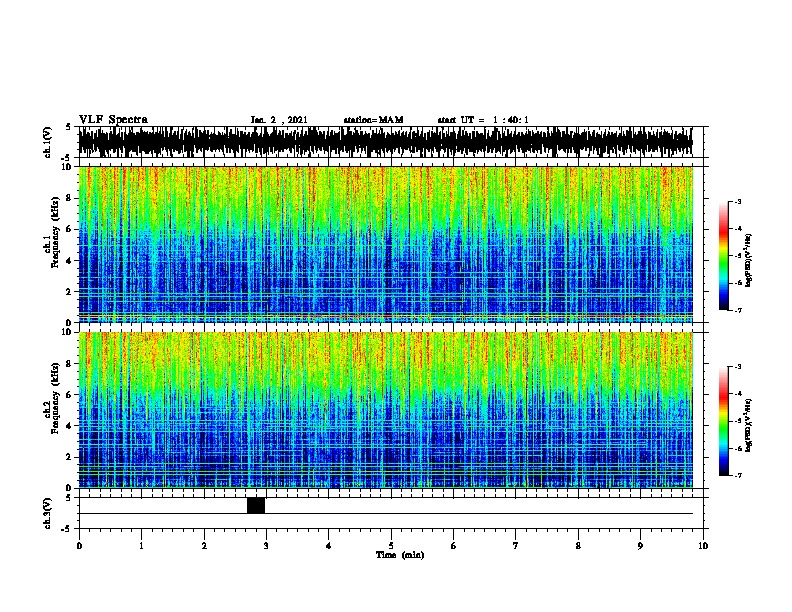Click the "1" tick on the time axis
Image resolution: width=792 pixels, height=612 pixels.
click(x=141, y=546)
